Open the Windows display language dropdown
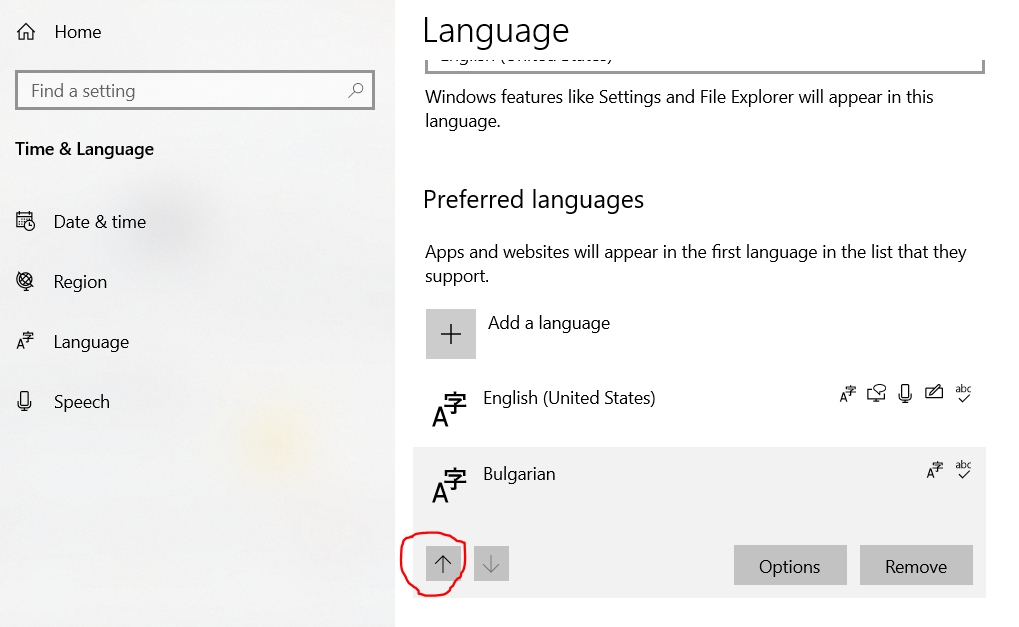 [x=705, y=65]
